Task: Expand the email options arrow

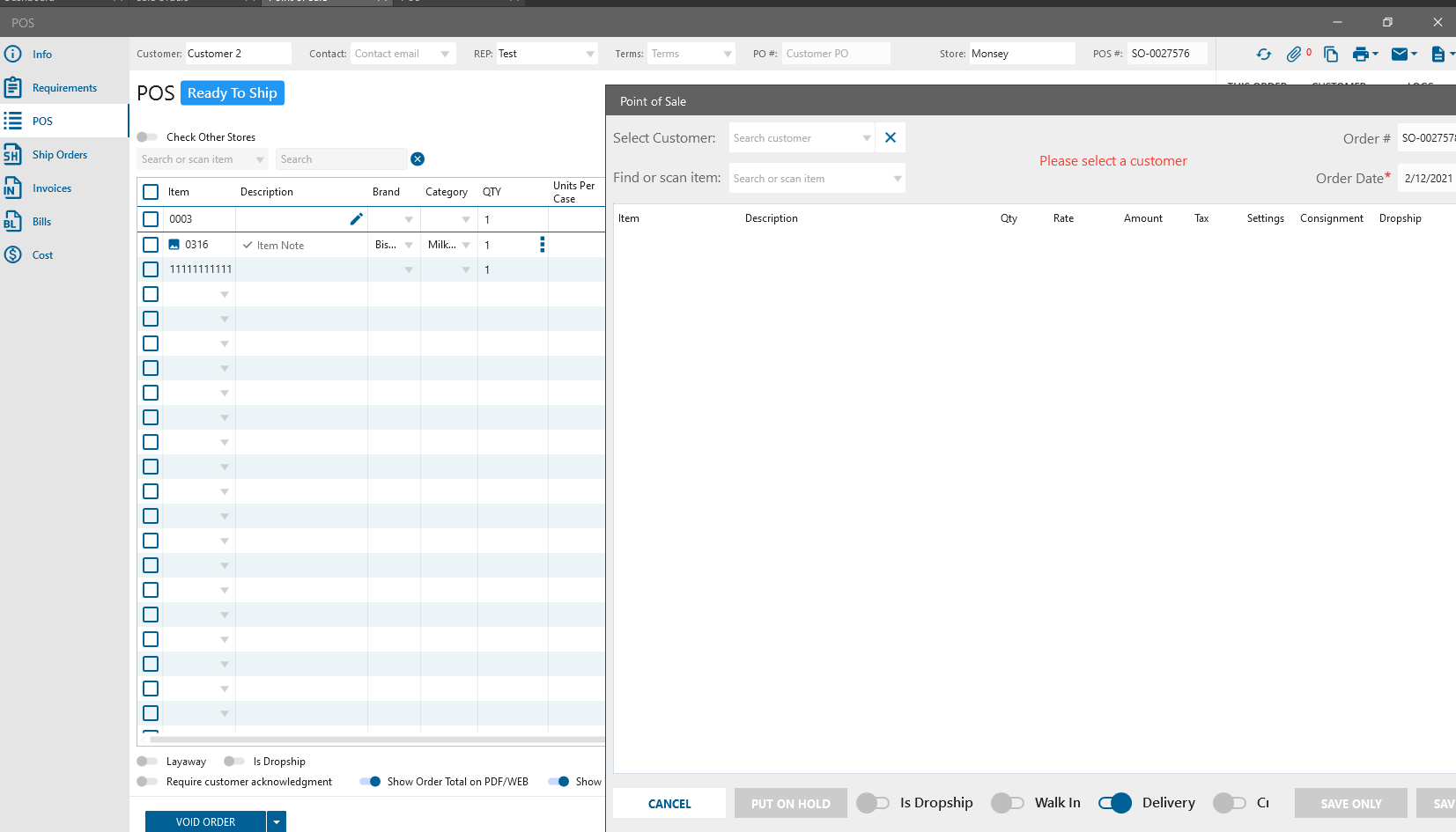Action: point(1414,55)
